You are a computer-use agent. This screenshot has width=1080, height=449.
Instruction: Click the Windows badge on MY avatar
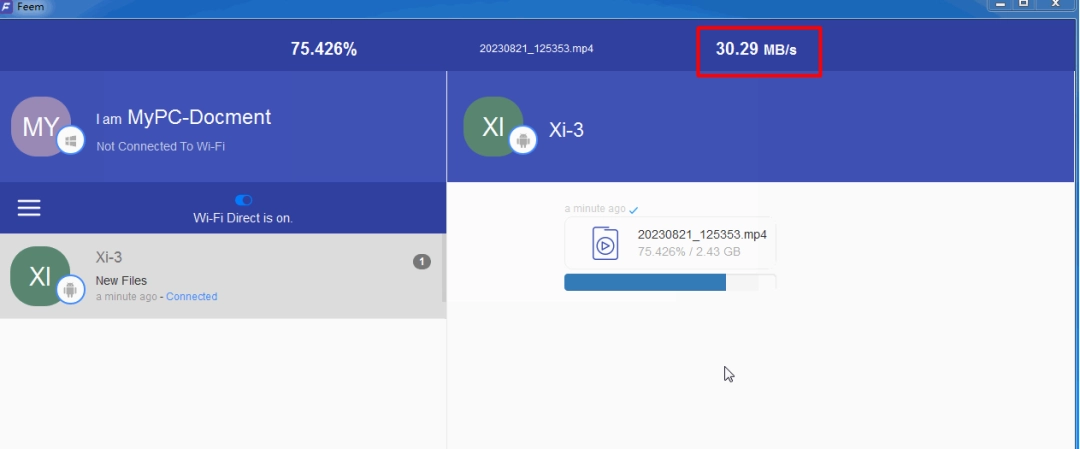(70, 140)
